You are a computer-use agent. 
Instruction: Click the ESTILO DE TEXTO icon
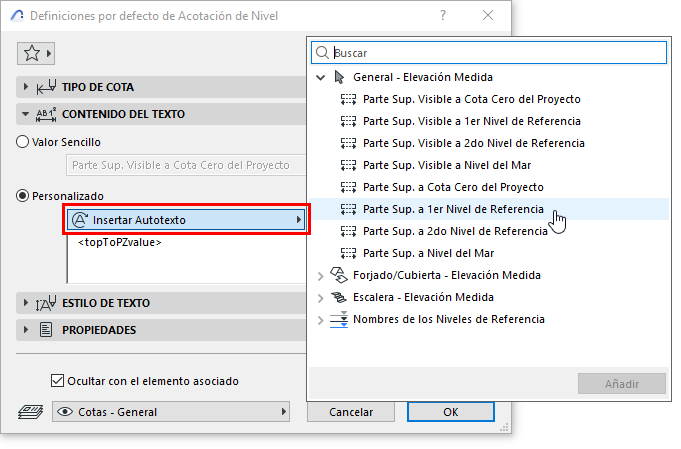[x=46, y=303]
